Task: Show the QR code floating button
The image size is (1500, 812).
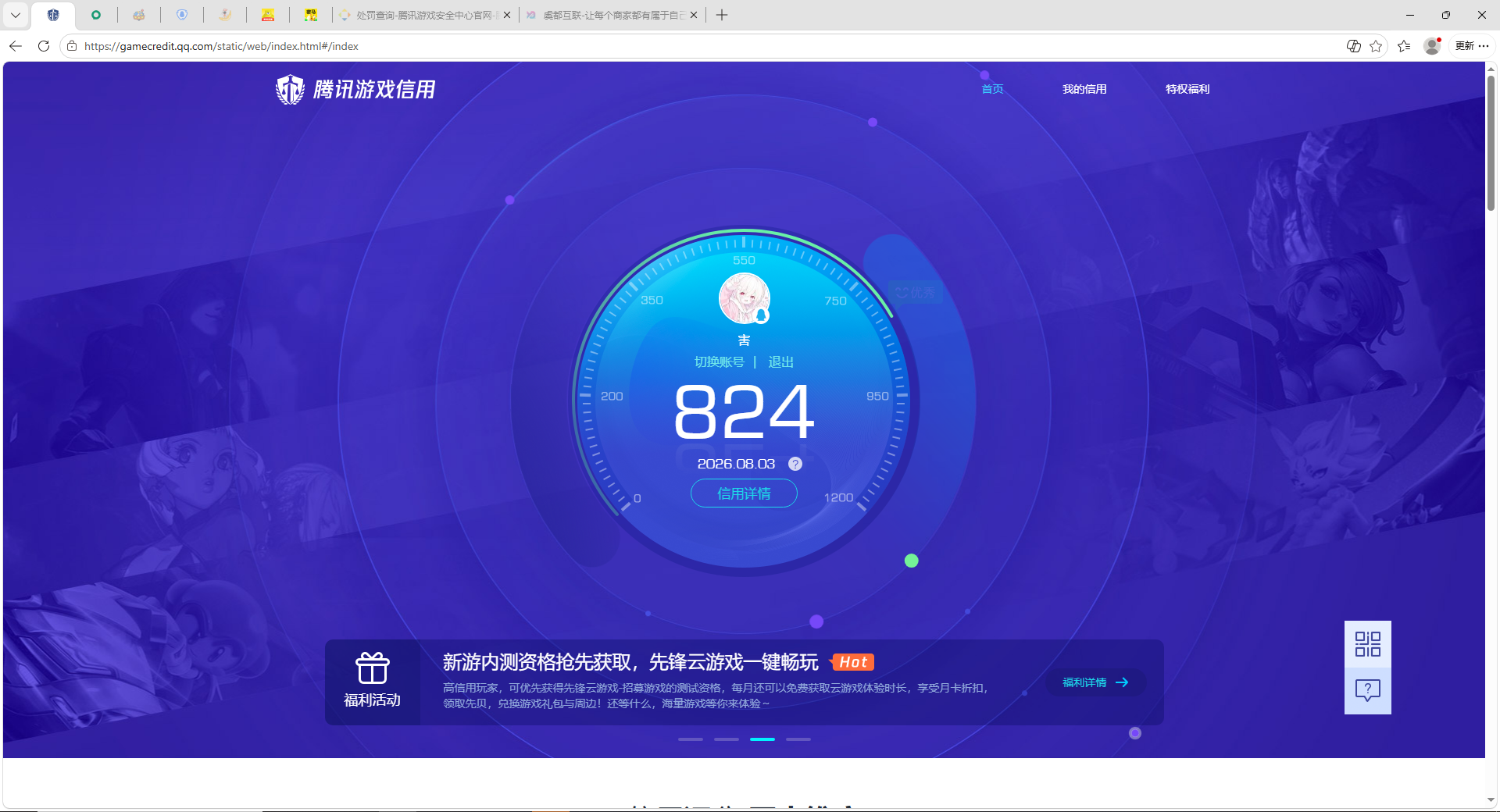Action: pyautogui.click(x=1367, y=644)
